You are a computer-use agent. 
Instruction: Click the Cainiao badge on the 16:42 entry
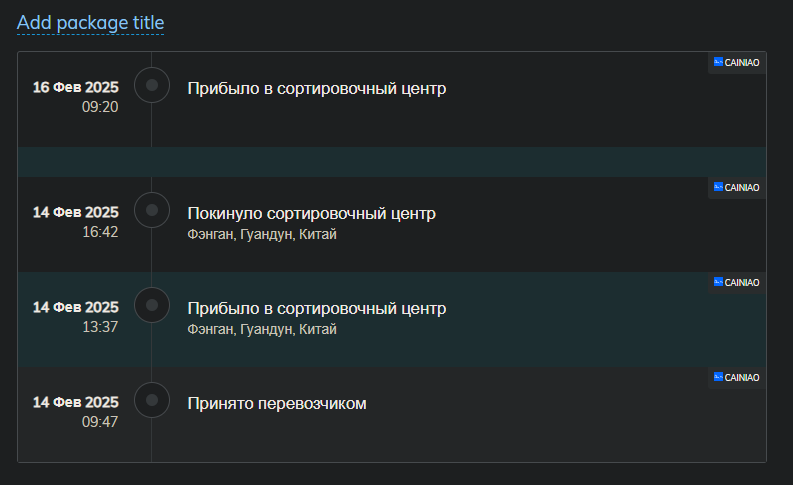click(x=737, y=188)
